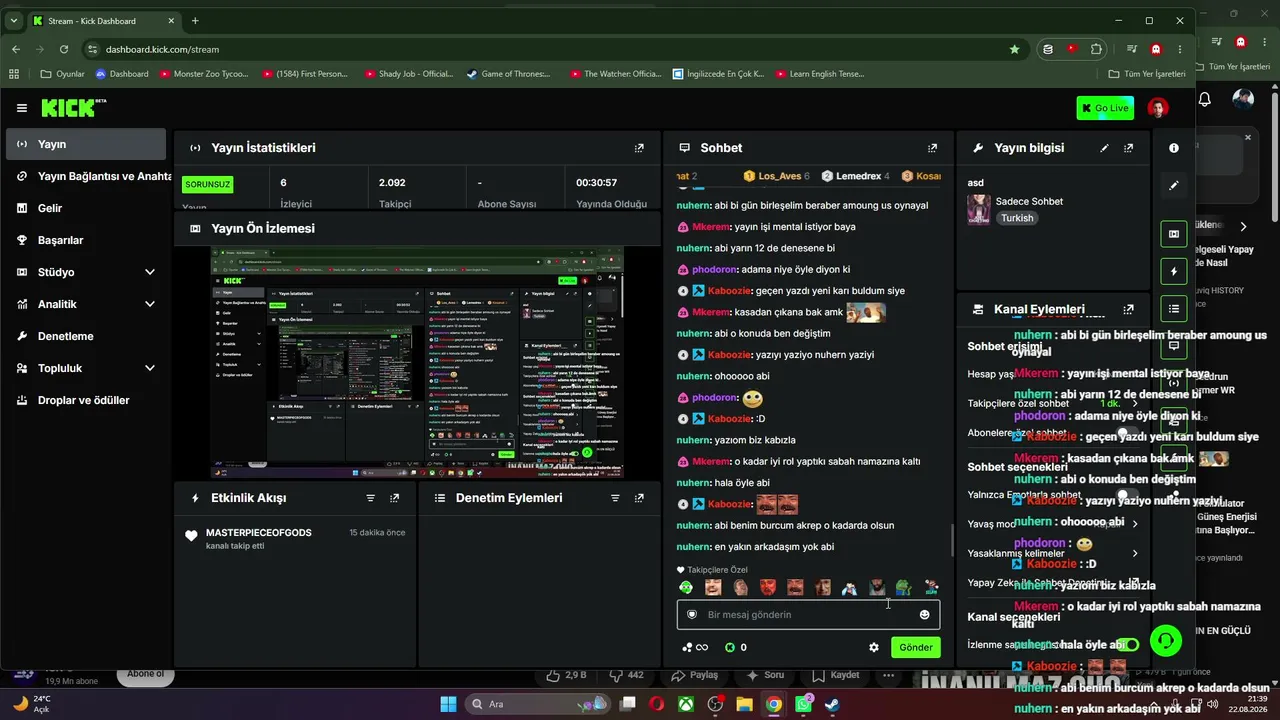
Task: Open Xbox app from the taskbar
Action: pos(686,704)
